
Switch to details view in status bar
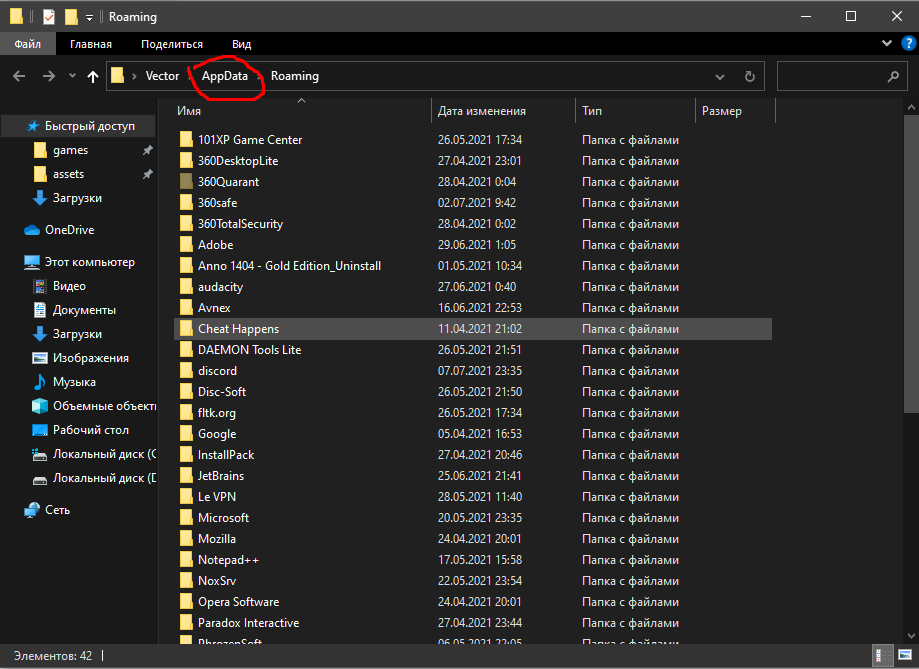879,657
